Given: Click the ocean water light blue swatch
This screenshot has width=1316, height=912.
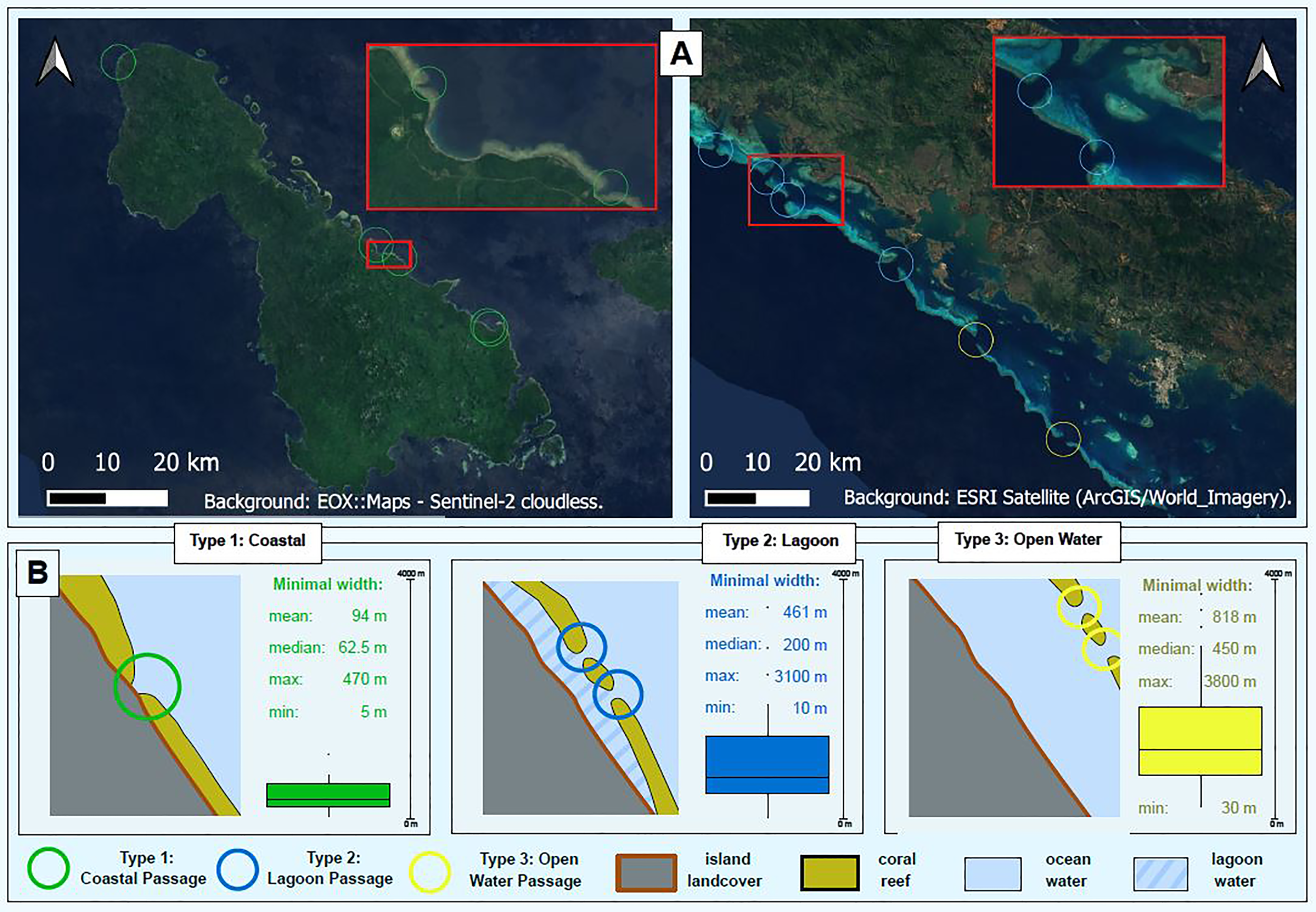Looking at the screenshot, I should [x=993, y=874].
